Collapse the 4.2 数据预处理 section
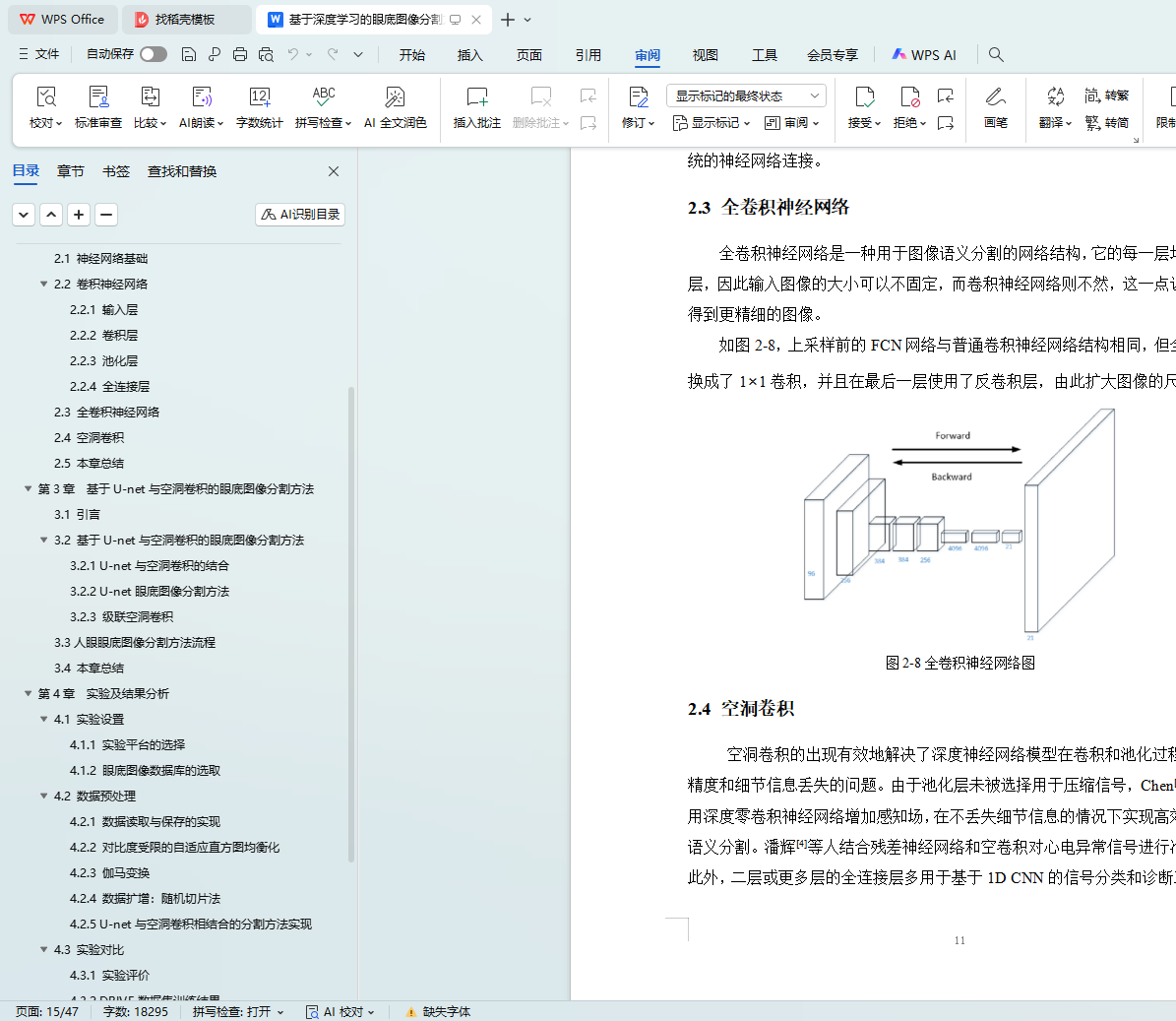This screenshot has width=1176, height=1021. click(x=44, y=797)
